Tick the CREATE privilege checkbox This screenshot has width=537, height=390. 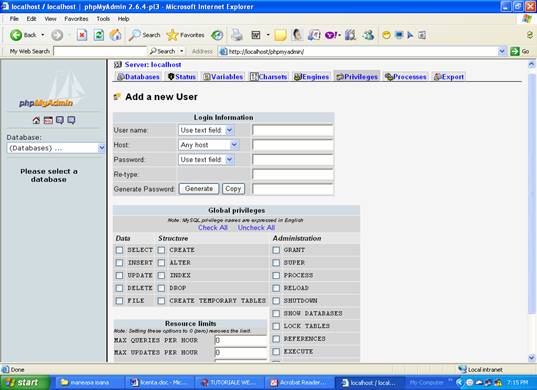click(161, 250)
